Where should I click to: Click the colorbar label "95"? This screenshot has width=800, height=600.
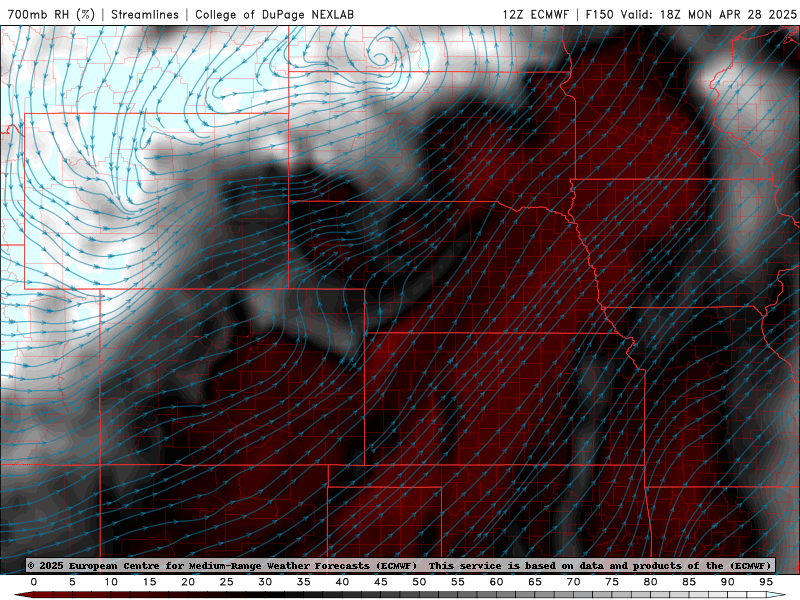(x=766, y=582)
